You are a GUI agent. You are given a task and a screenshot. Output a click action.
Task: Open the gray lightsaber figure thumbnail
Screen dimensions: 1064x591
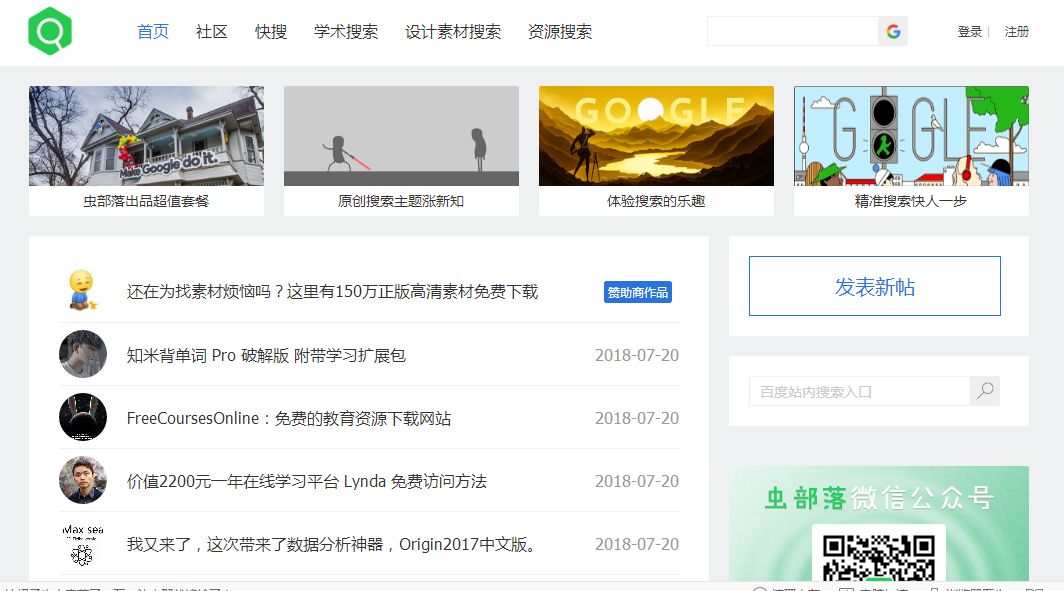(402, 136)
